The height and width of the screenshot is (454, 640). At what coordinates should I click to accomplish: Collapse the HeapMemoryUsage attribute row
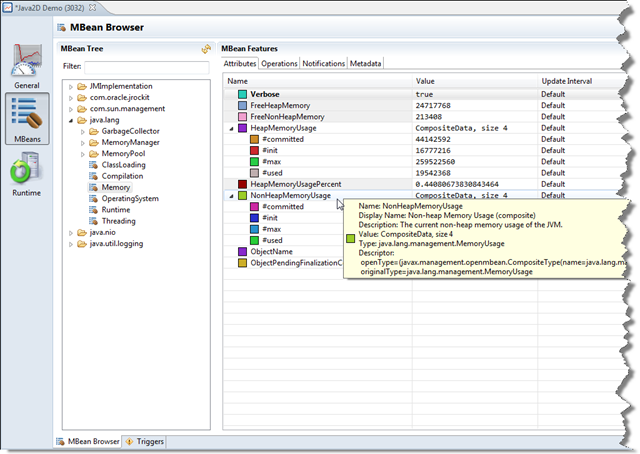pyautogui.click(x=231, y=128)
